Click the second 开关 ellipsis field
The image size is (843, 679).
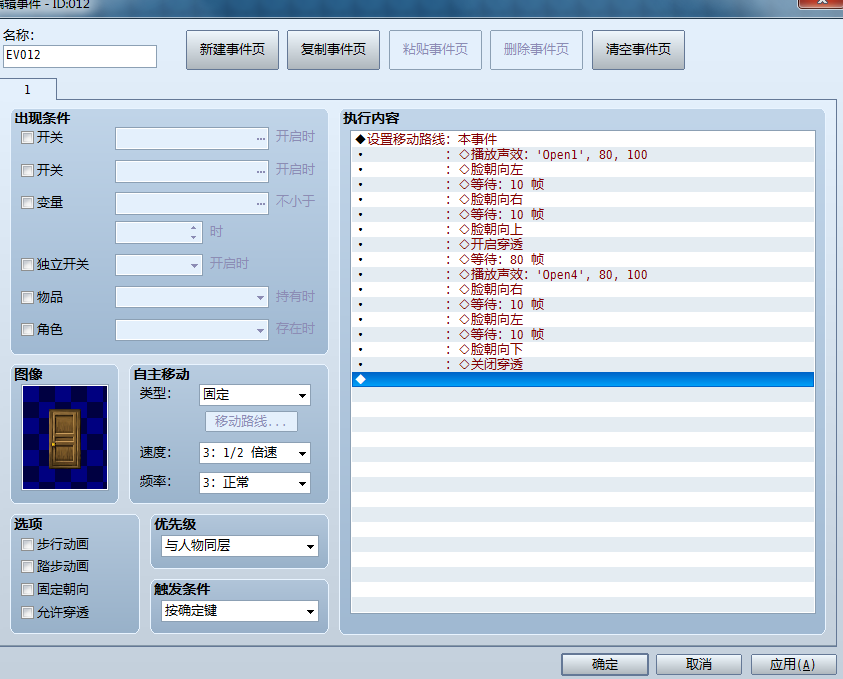(x=192, y=171)
